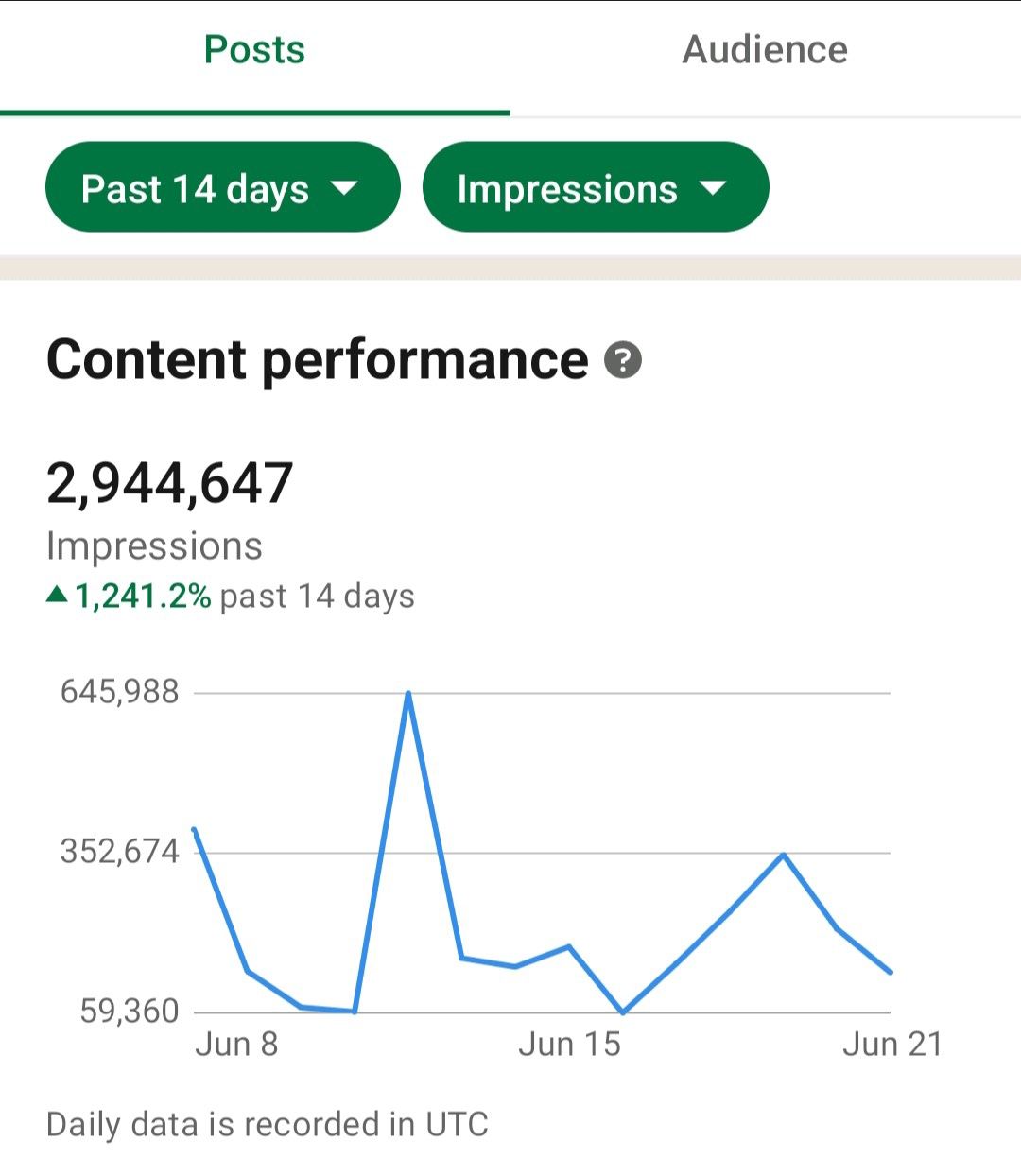
Task: Open the Past 14 days dropdown
Action: point(221,188)
